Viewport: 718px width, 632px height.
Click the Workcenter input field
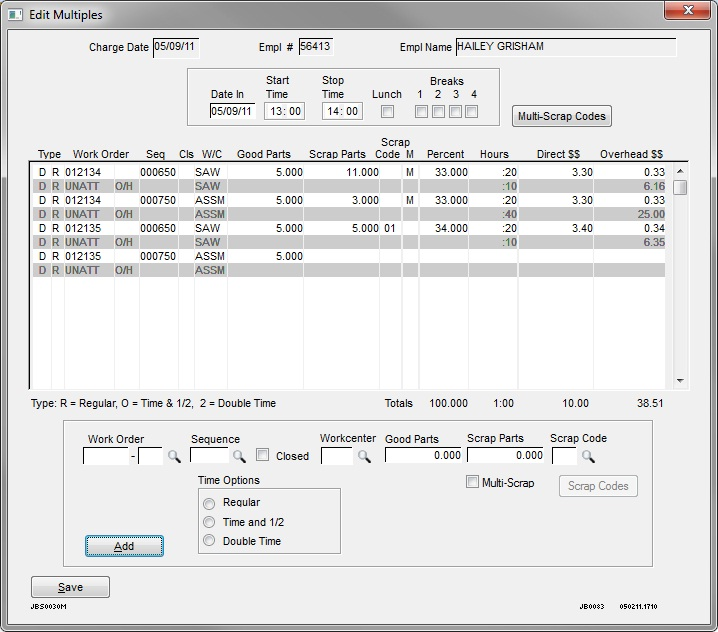pyautogui.click(x=337, y=456)
